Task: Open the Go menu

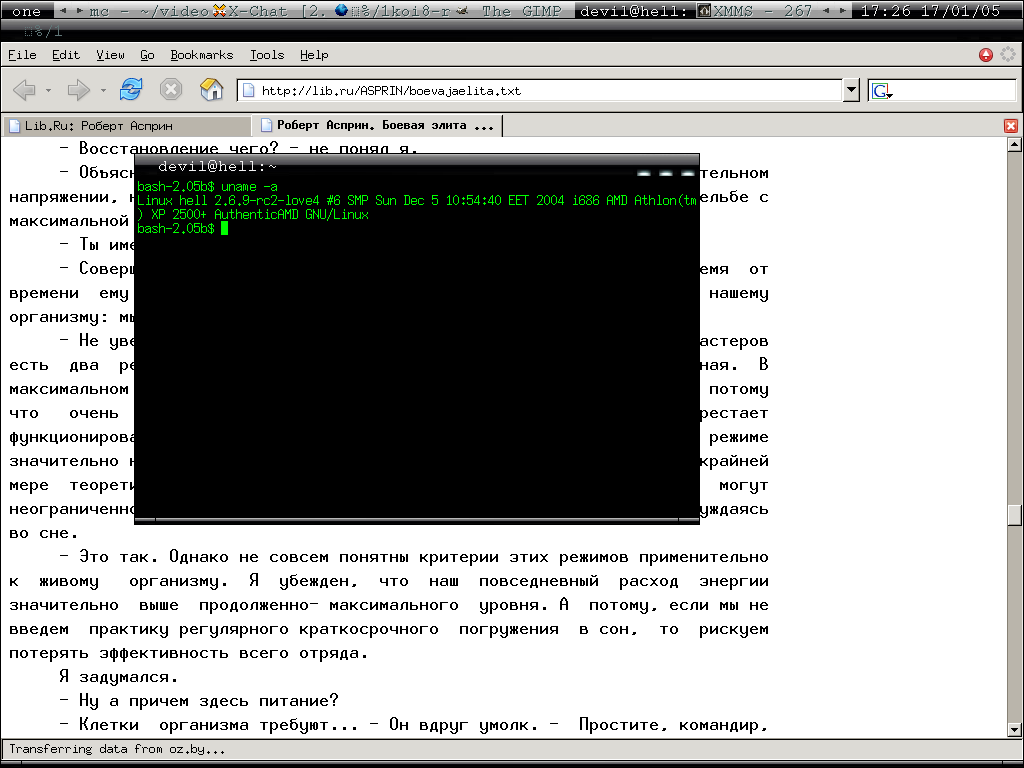Action: coord(148,55)
